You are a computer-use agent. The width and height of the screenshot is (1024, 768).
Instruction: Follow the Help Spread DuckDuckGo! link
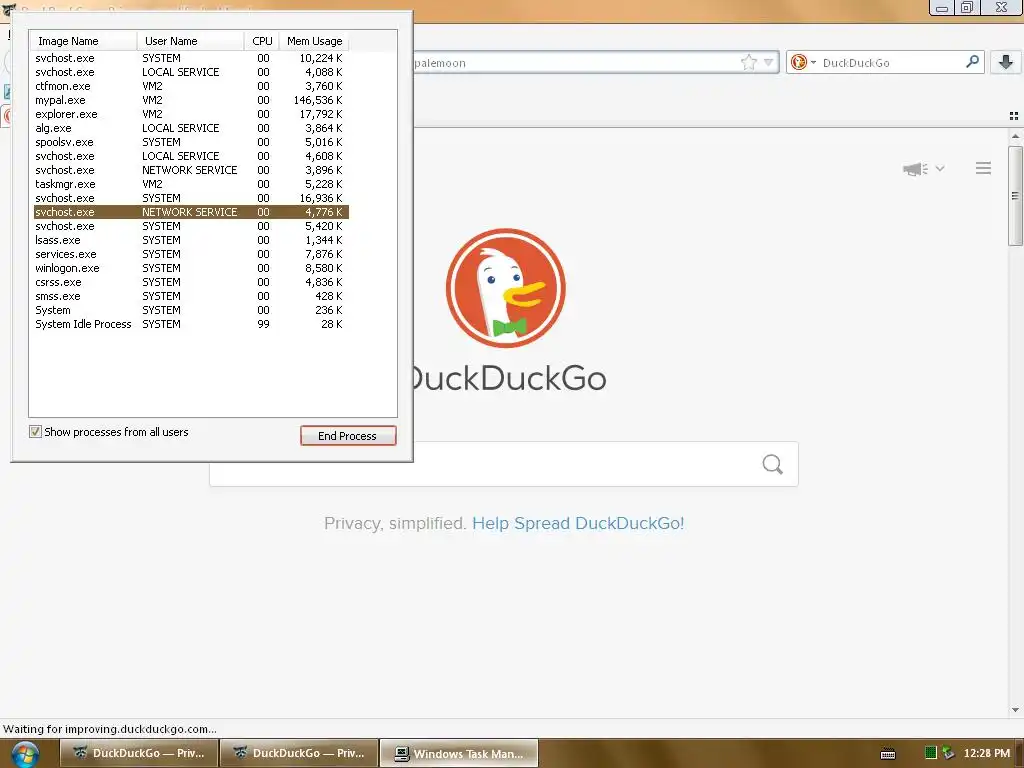point(578,523)
